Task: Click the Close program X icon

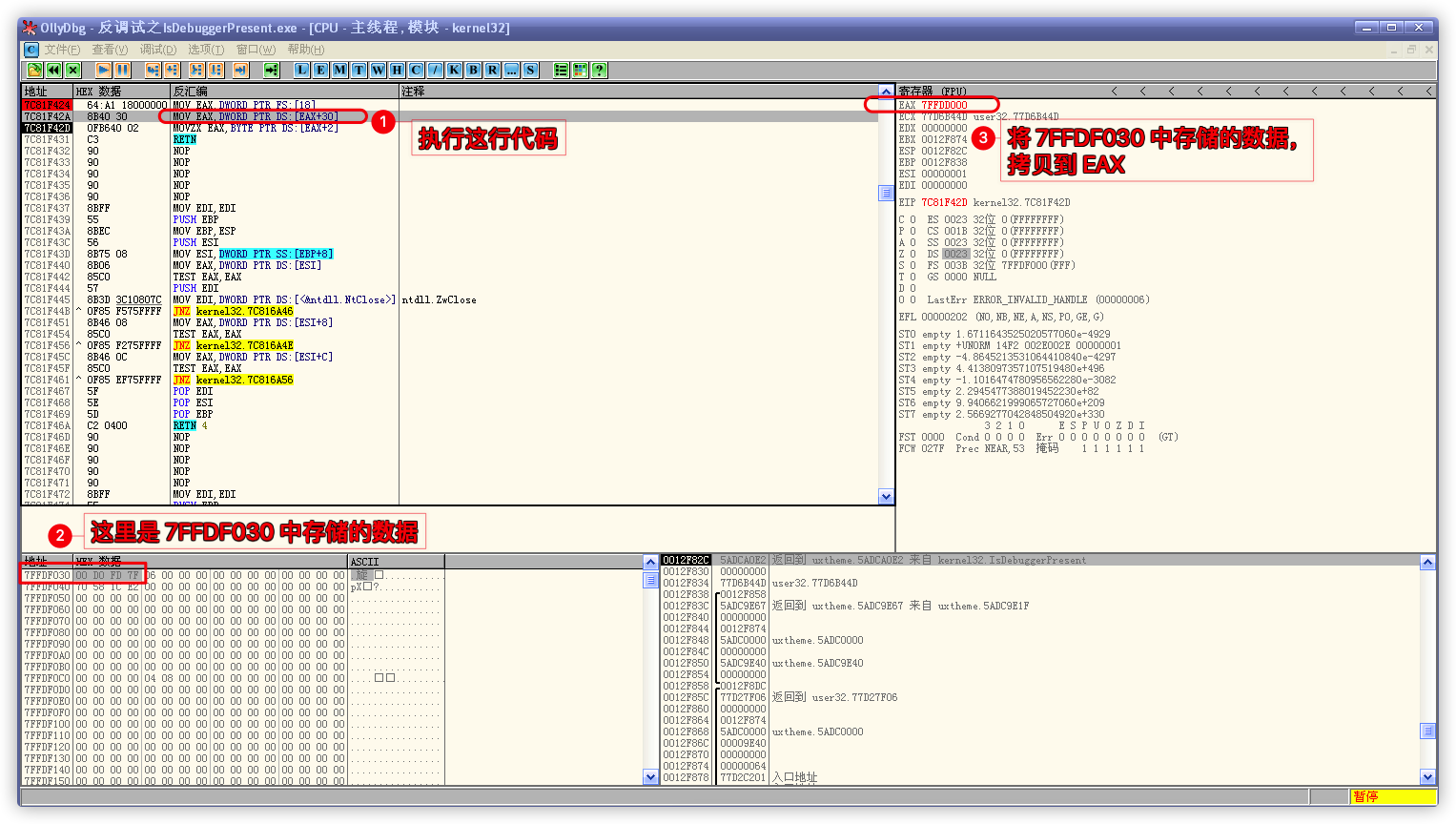Action: [73, 70]
